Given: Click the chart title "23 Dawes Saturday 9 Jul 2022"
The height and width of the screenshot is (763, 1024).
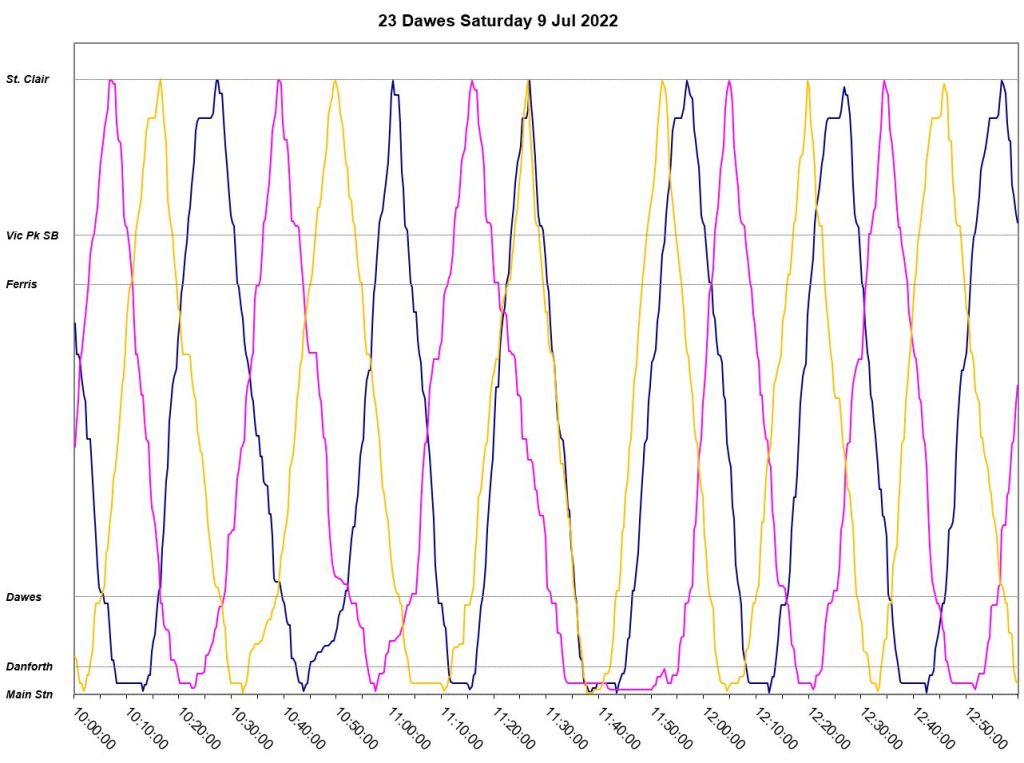Looking at the screenshot, I should pyautogui.click(x=497, y=20).
